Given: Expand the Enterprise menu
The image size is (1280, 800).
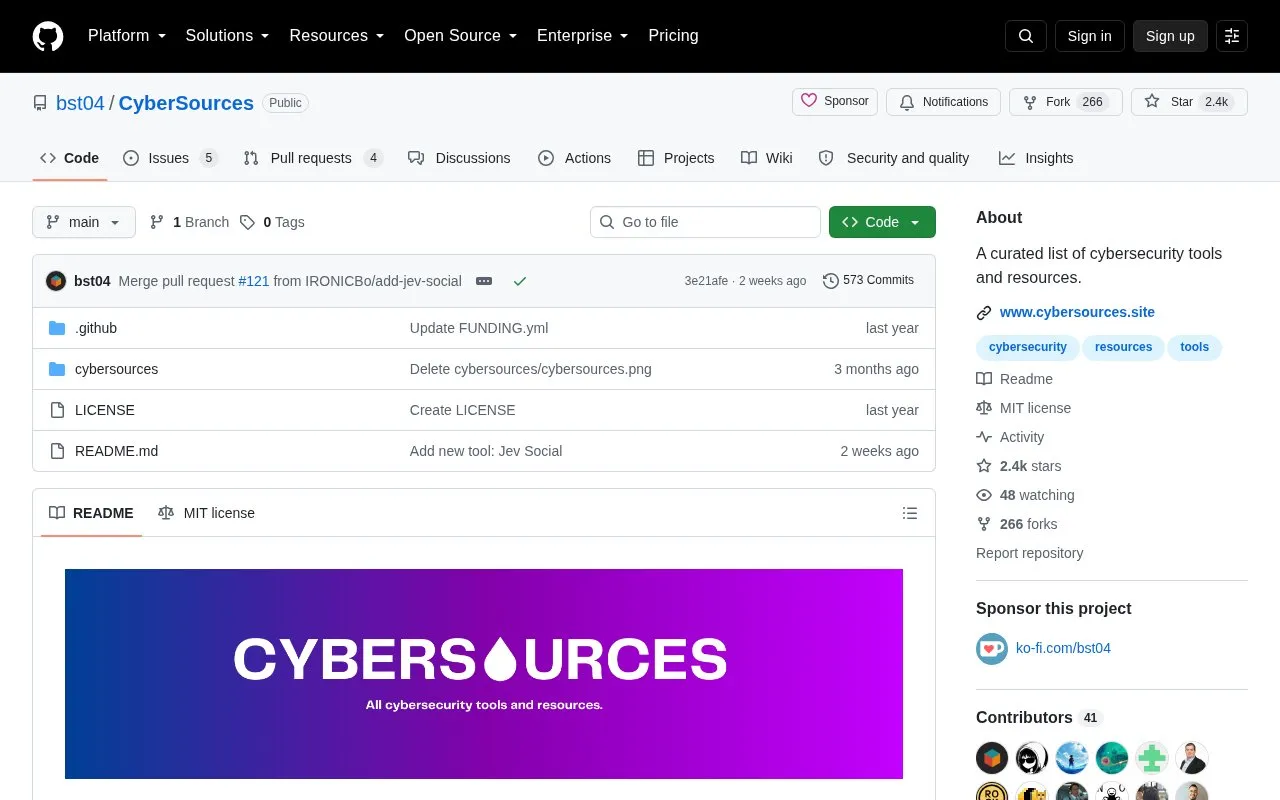Looking at the screenshot, I should click(583, 36).
